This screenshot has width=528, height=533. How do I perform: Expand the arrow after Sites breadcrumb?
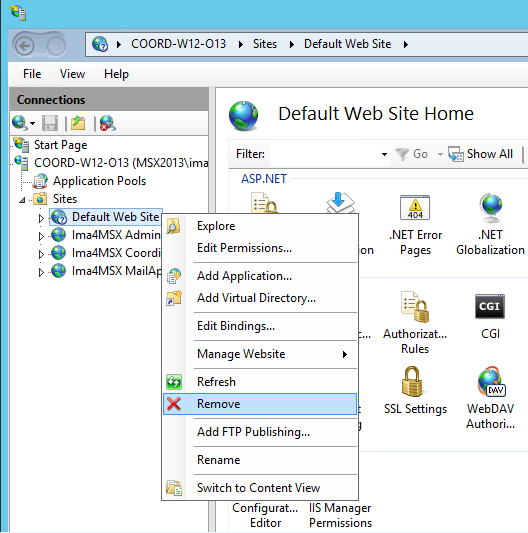click(x=291, y=45)
